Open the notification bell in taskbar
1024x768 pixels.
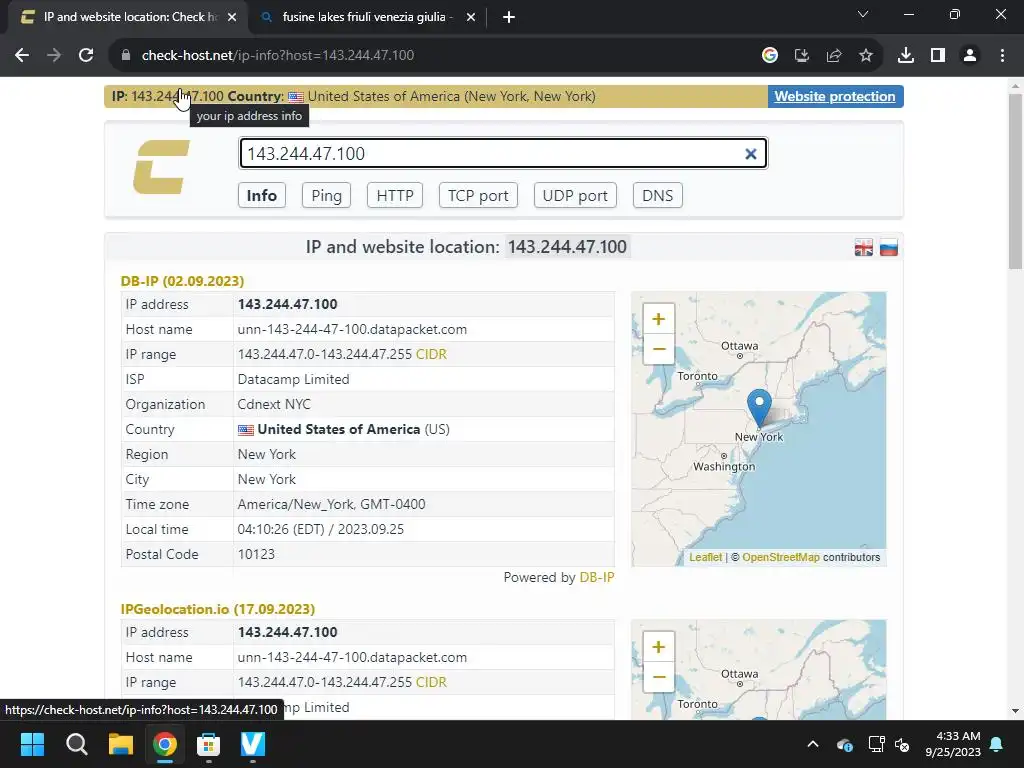pyautogui.click(x=997, y=744)
